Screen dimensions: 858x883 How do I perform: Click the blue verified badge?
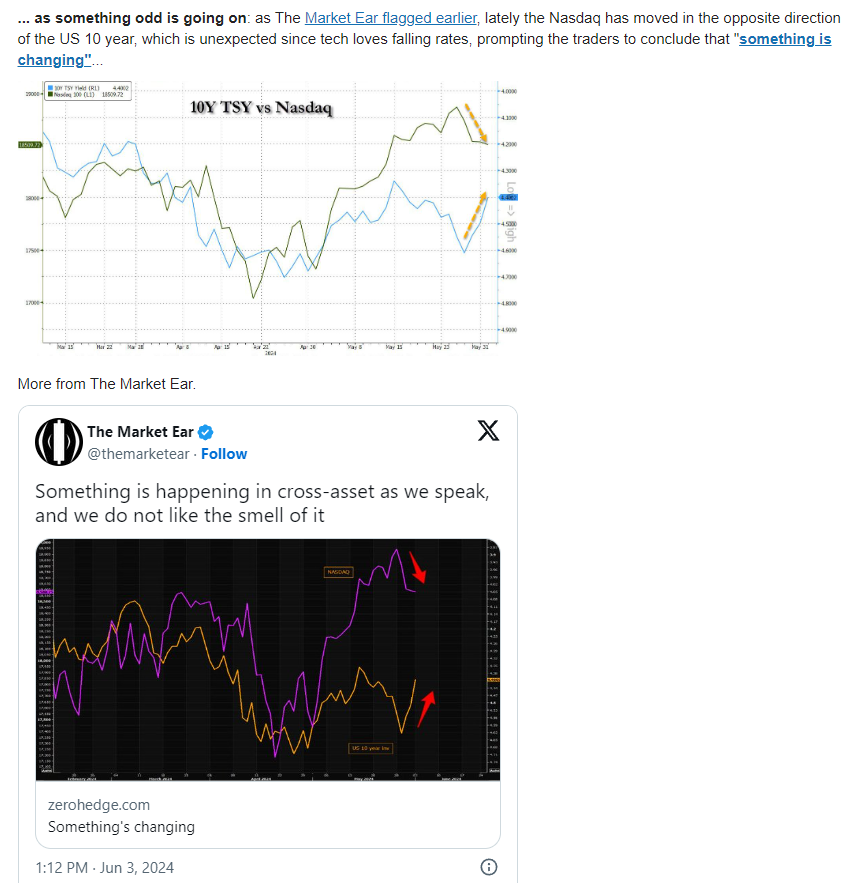pos(205,432)
